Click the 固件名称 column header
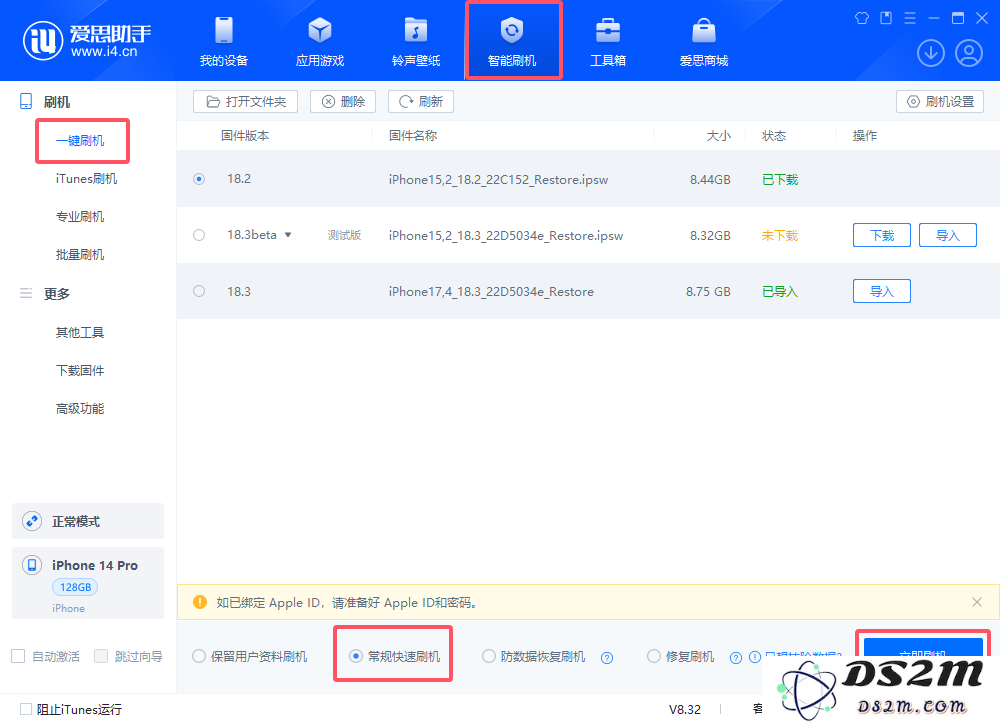 click(x=413, y=136)
